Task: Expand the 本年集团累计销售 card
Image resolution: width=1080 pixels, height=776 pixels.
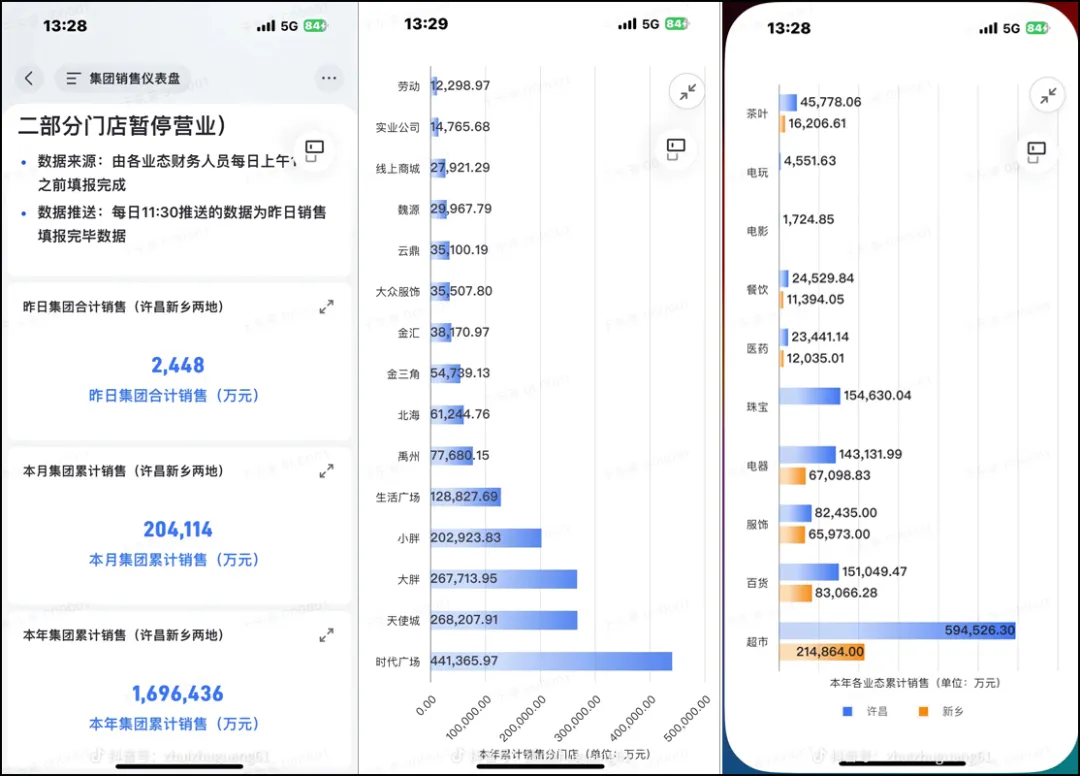Action: pyautogui.click(x=326, y=635)
